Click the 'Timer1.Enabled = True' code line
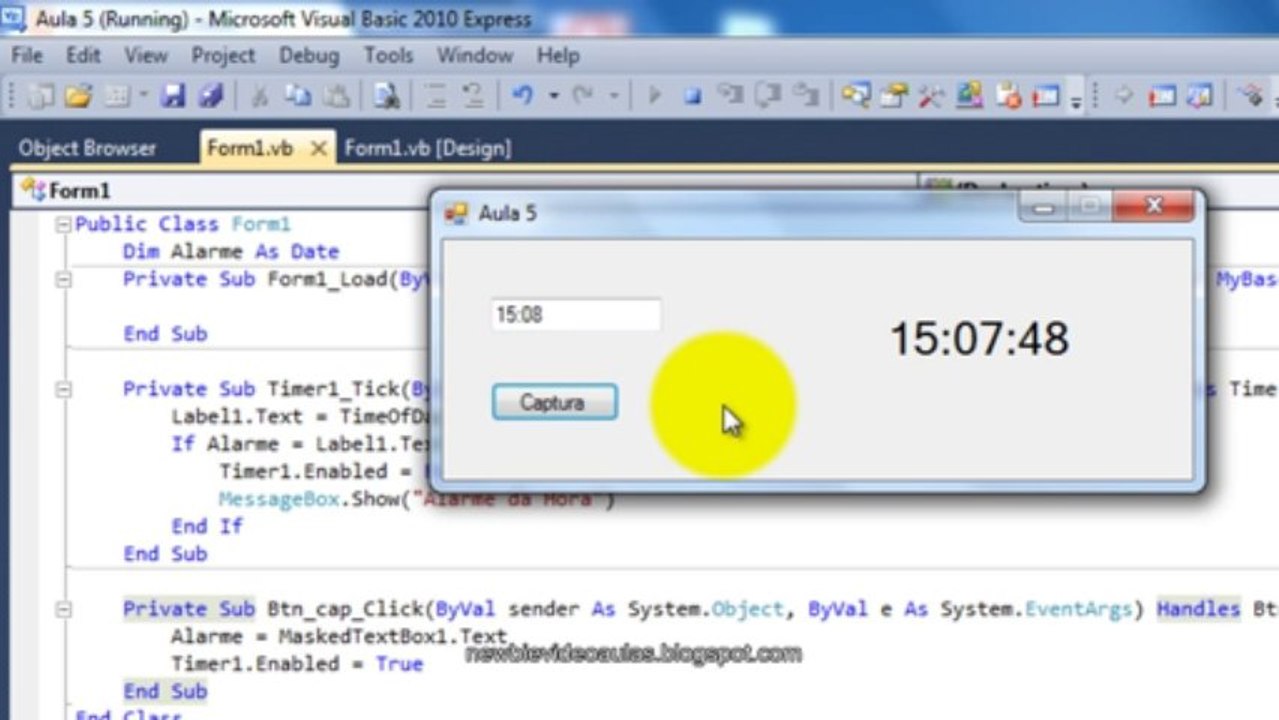The height and width of the screenshot is (720, 1279). click(x=297, y=664)
